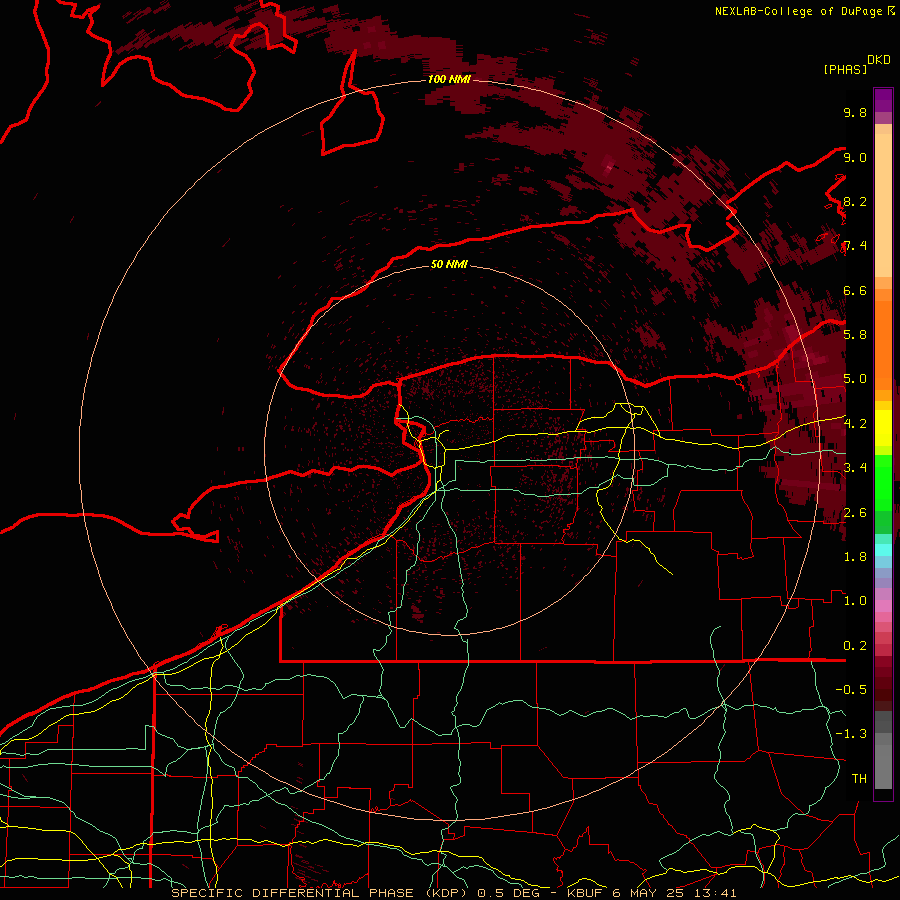
Task: Click the DKD unit label above the color bar
Action: [x=879, y=60]
